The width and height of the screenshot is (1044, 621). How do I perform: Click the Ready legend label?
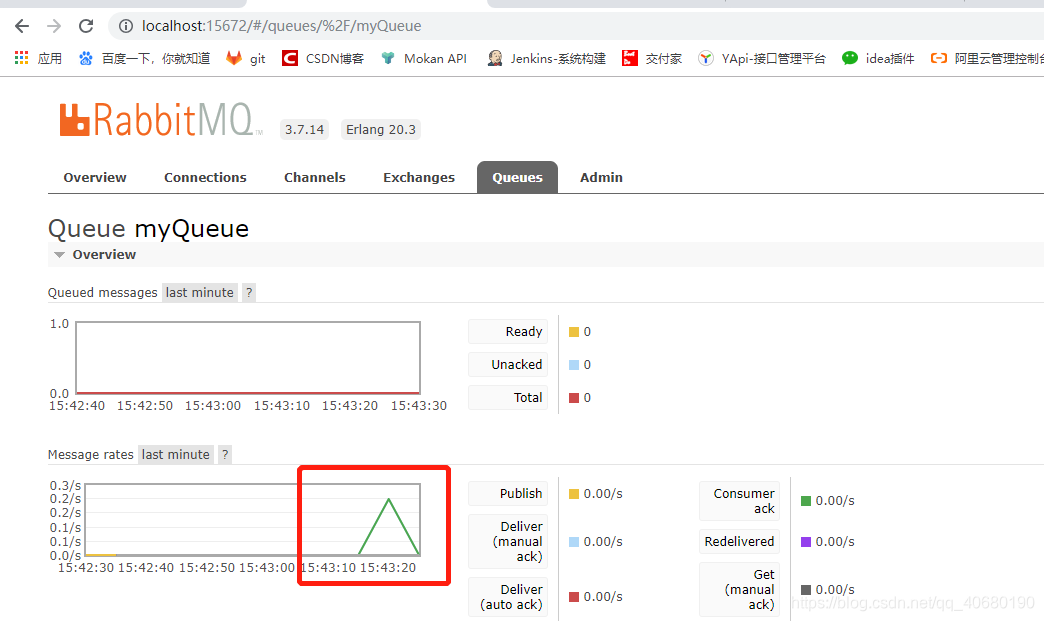click(508, 331)
